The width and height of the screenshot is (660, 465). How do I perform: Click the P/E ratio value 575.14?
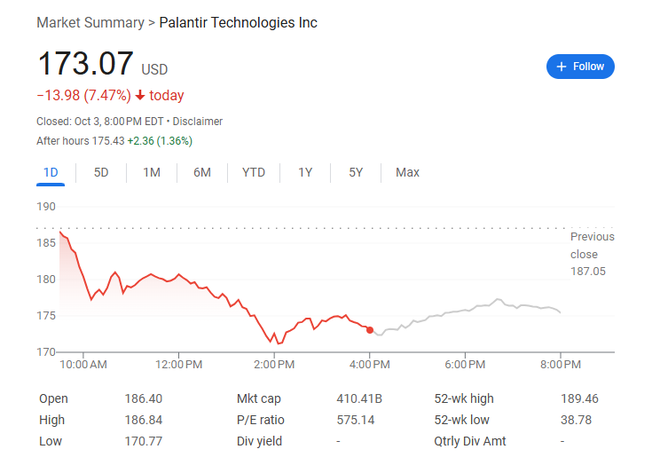(x=355, y=420)
